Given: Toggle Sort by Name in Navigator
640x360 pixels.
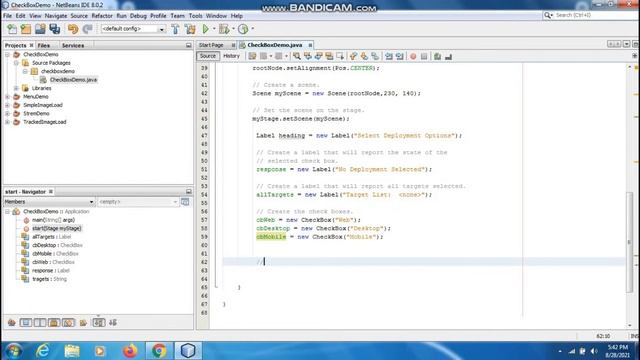Looking at the screenshot, I should (x=99, y=323).
